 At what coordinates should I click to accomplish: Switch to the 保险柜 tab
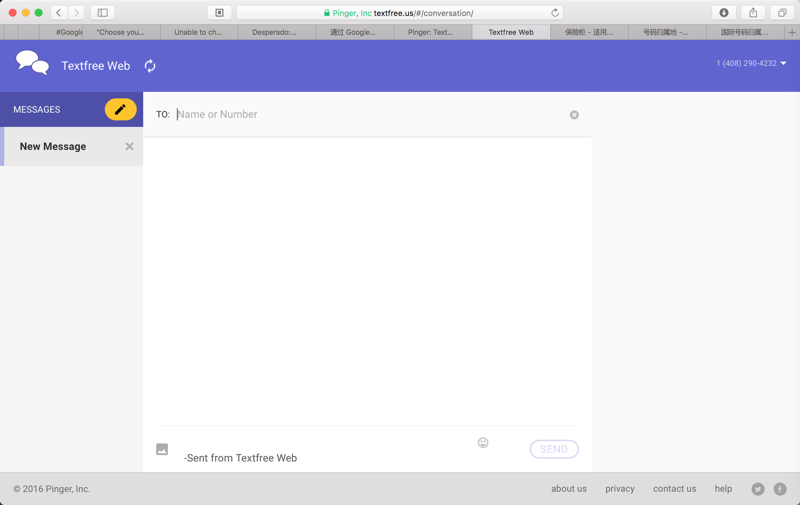click(589, 32)
